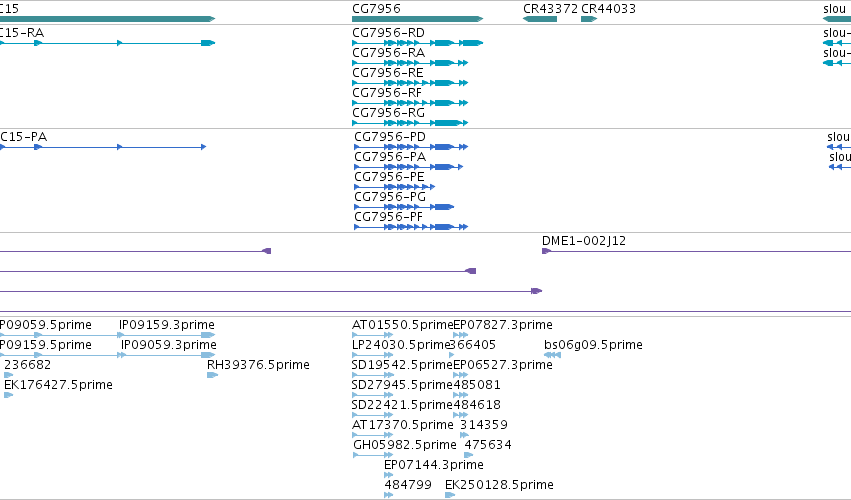Click the SD22421.5prime EST
851x500 pixels.
[x=372, y=415]
